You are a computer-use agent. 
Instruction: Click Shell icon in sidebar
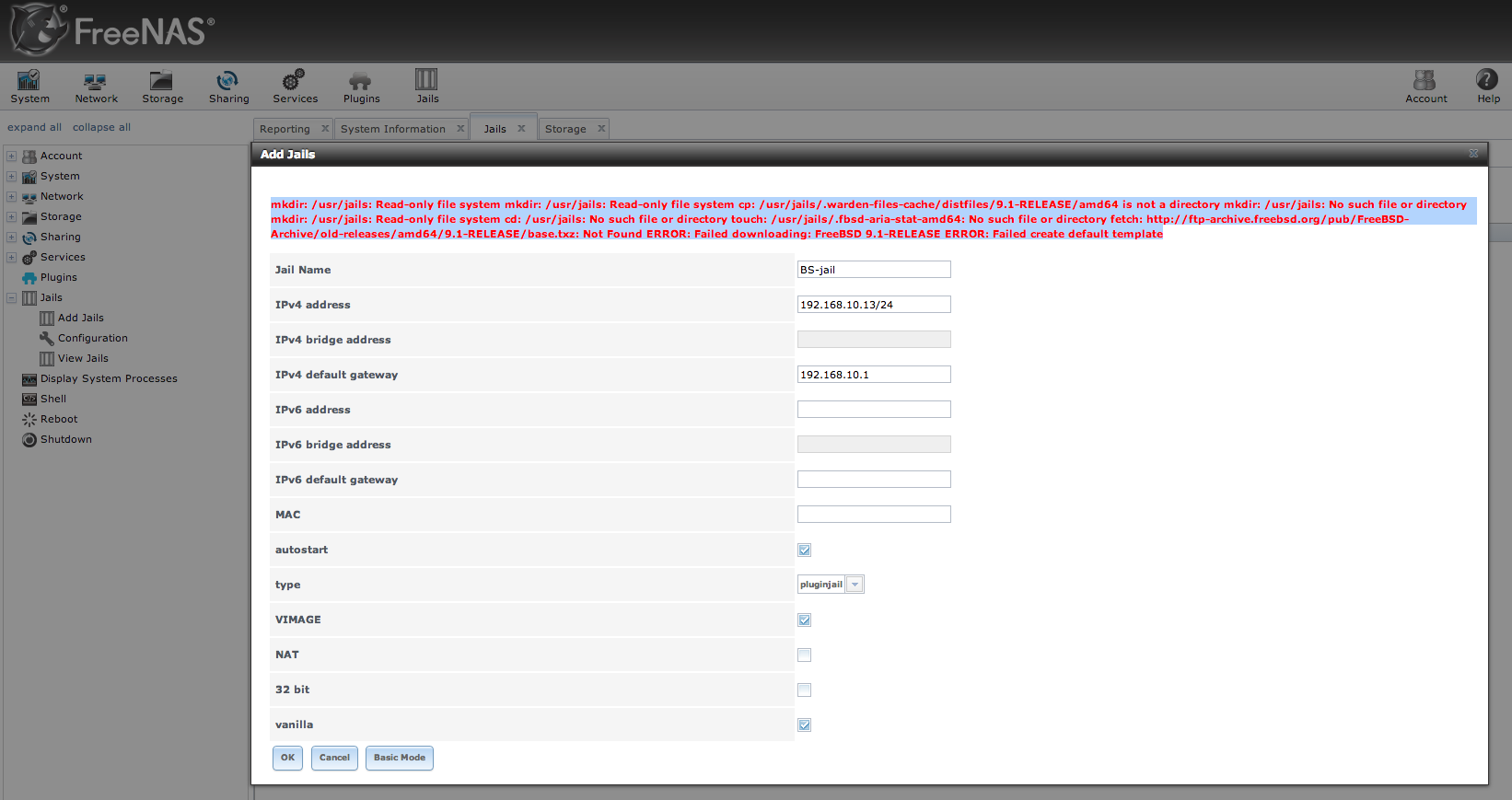pos(29,400)
